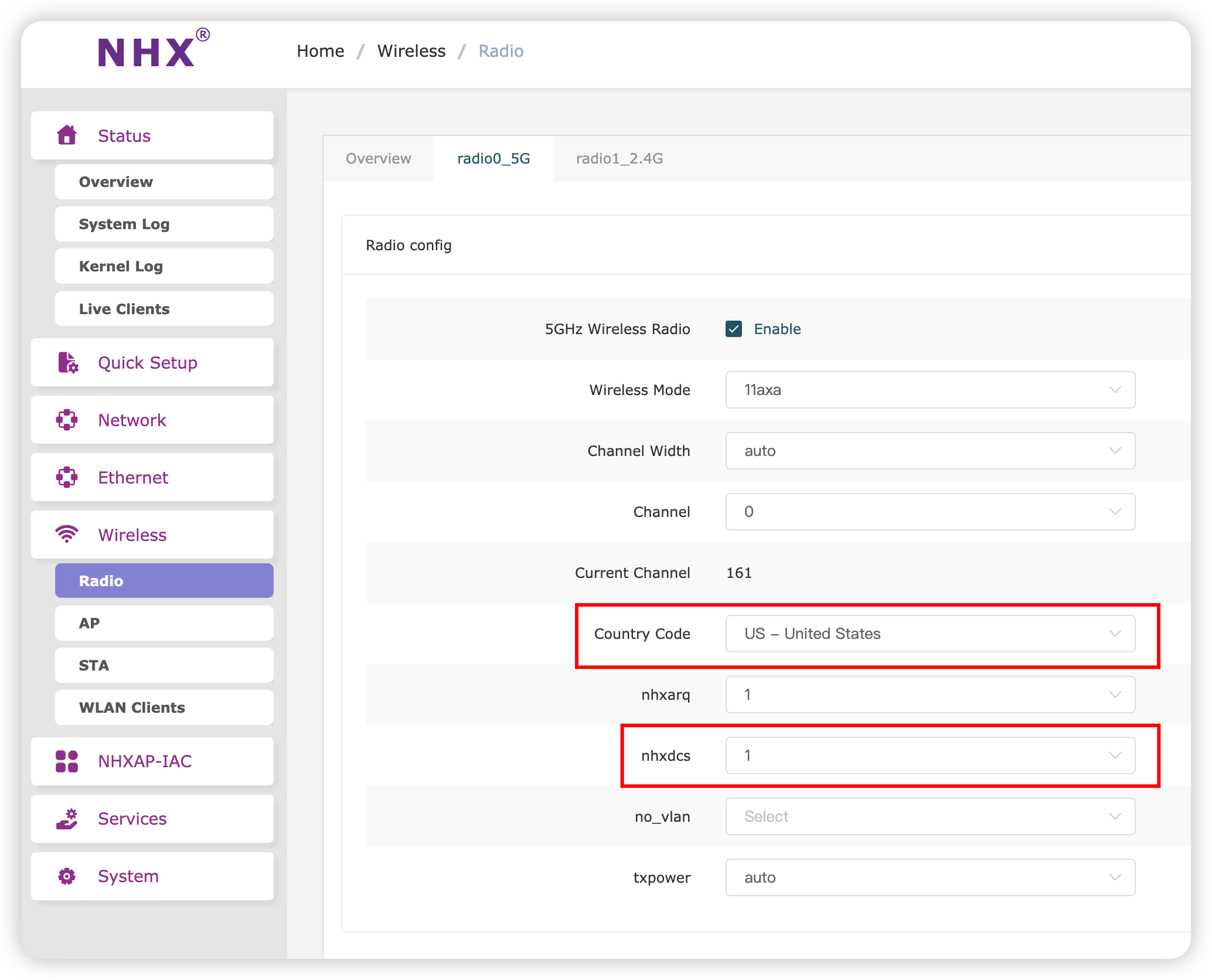The height and width of the screenshot is (980, 1212).
Task: Expand the Channel Width dropdown
Action: pyautogui.click(x=930, y=451)
